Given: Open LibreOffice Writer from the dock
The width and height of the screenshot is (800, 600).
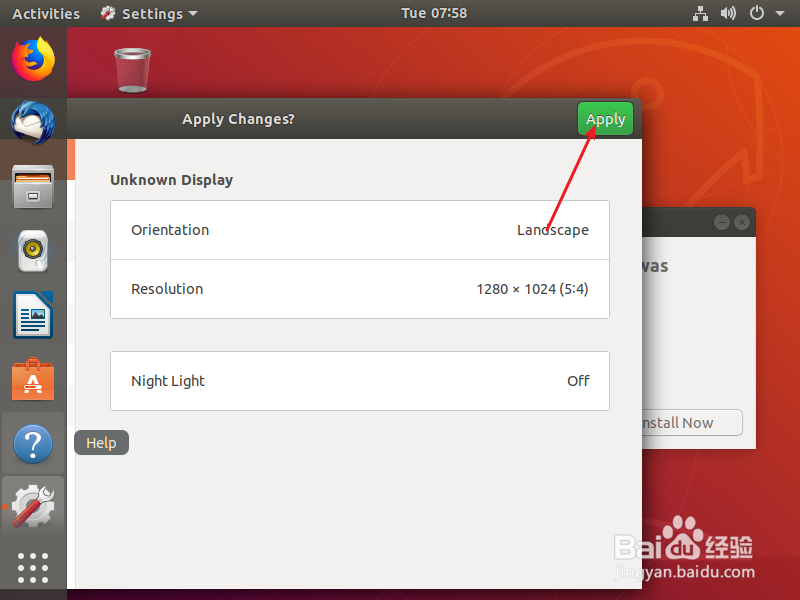Looking at the screenshot, I should point(32,315).
